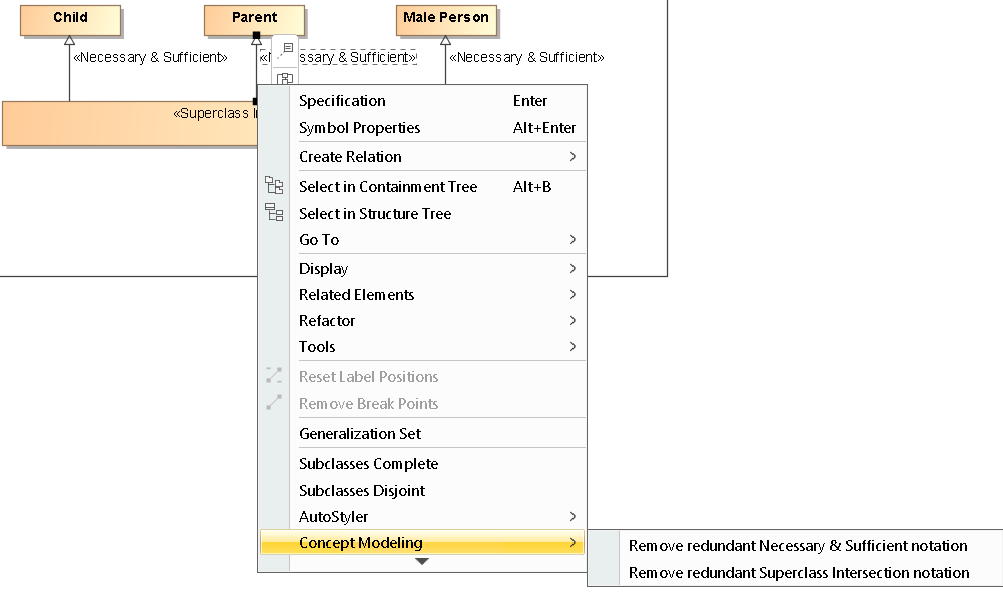Click the partially hidden smart manipulator icon below note icon
The height and width of the screenshot is (592, 1003).
pyautogui.click(x=285, y=78)
